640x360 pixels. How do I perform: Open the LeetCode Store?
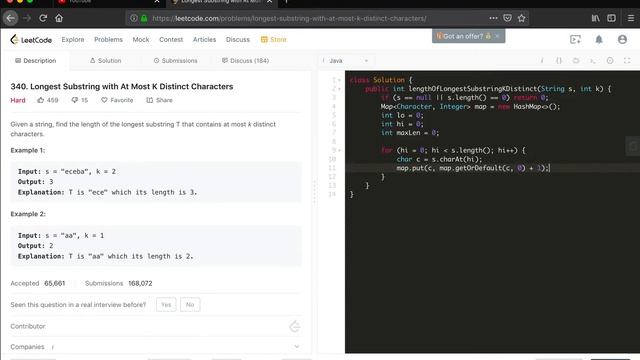tap(273, 40)
